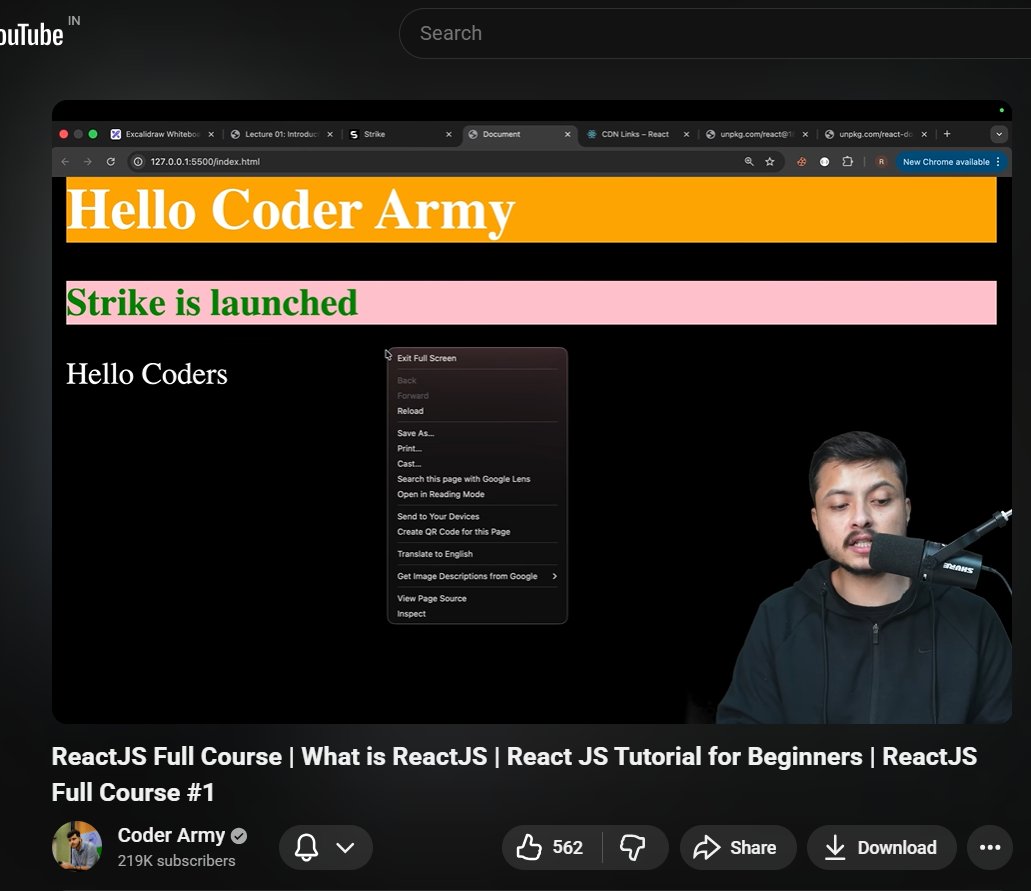The height and width of the screenshot is (891, 1031).
Task: Click the back navigation arrow in Chrome
Action: click(x=64, y=161)
